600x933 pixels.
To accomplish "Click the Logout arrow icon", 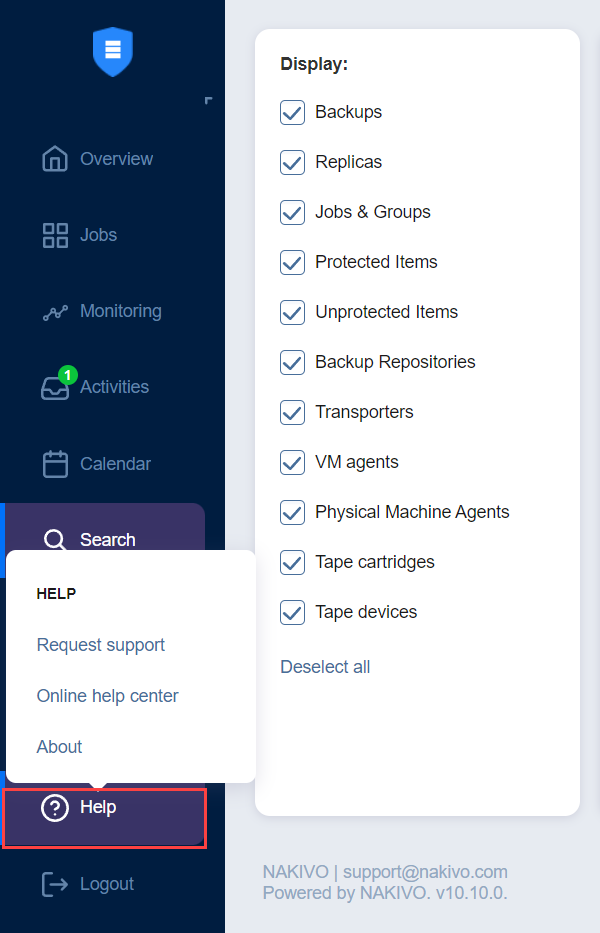I will [55, 884].
